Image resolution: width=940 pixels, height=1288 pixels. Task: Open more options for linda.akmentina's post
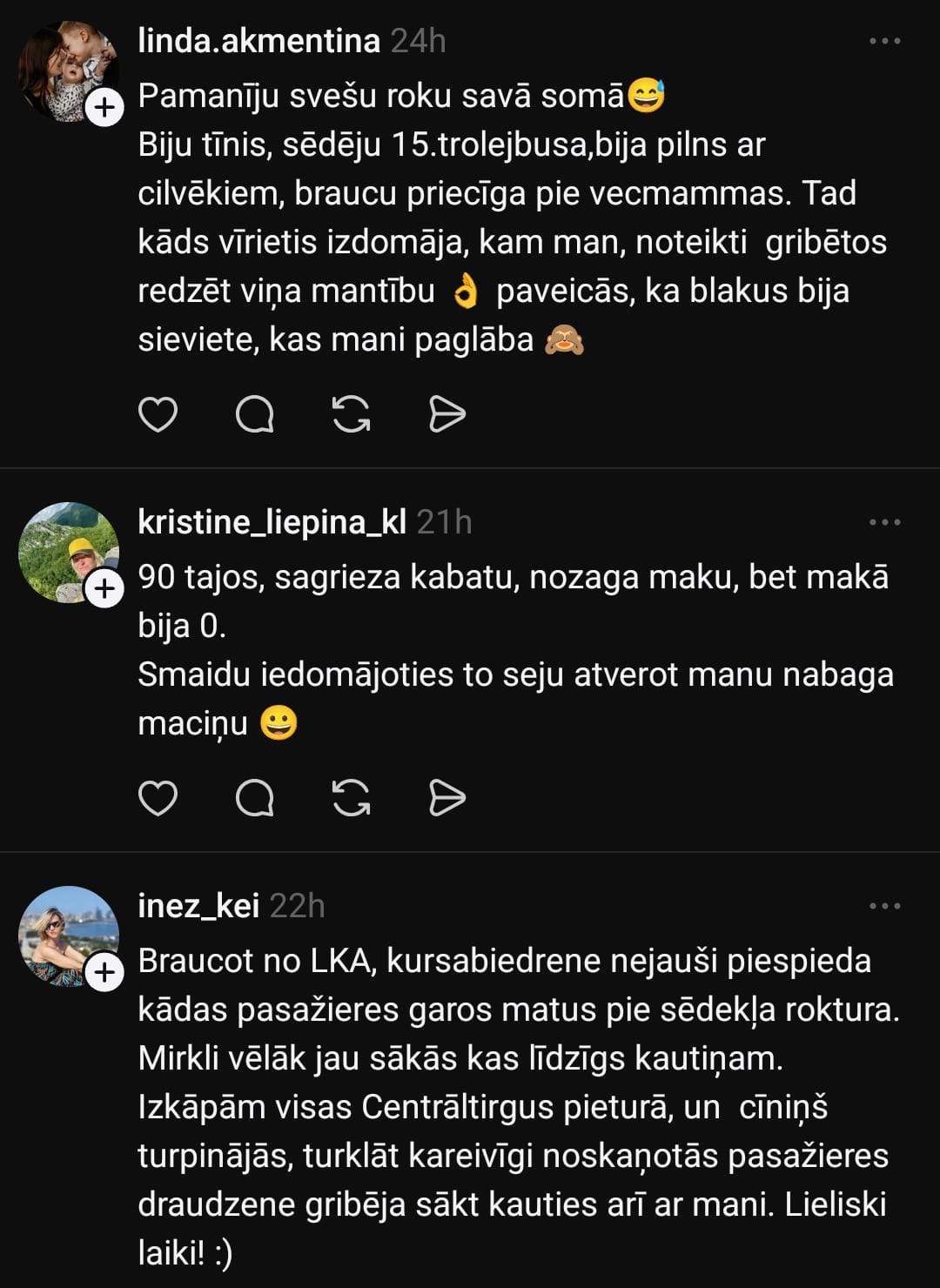(x=884, y=41)
